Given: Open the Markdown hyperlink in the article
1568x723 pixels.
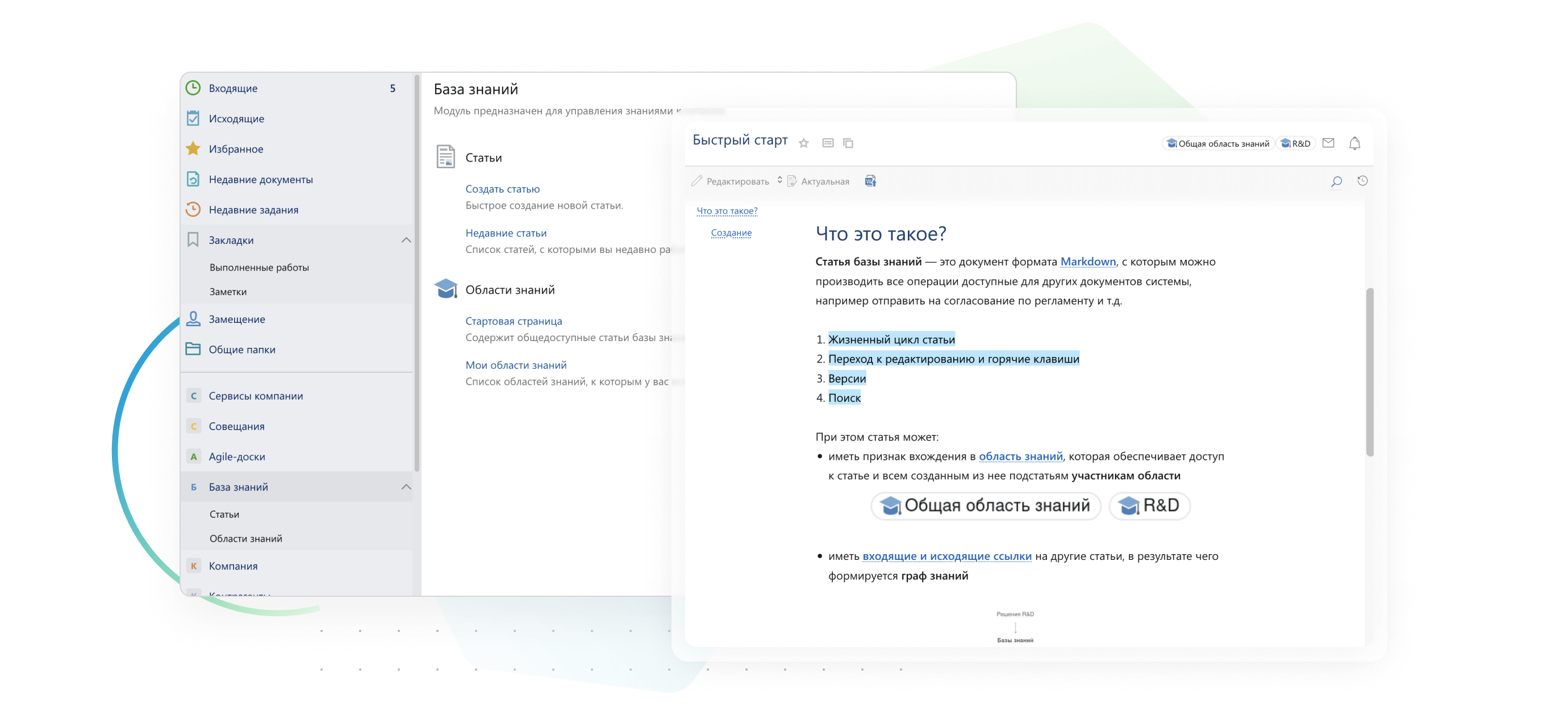Looking at the screenshot, I should tap(1088, 261).
